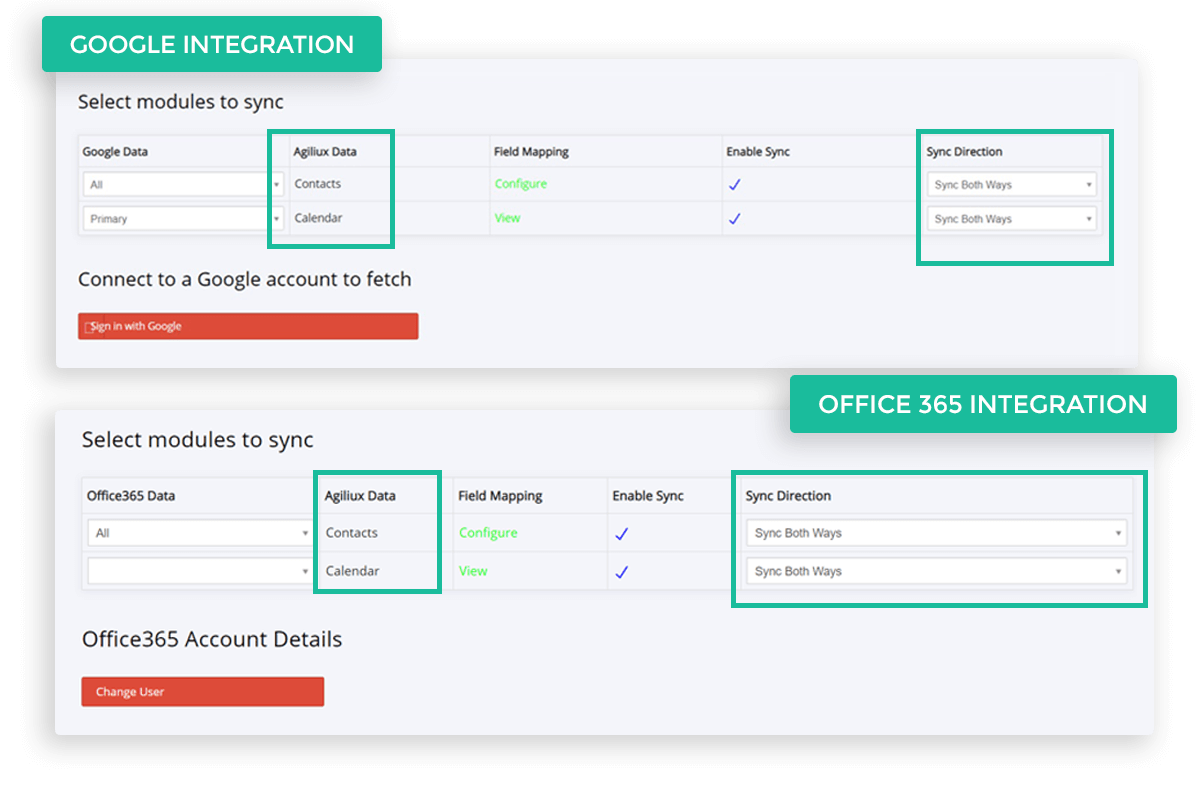The height and width of the screenshot is (786, 1200).
Task: Open Office365 Contacts Sync Direction dropdown
Action: pyautogui.click(x=936, y=533)
